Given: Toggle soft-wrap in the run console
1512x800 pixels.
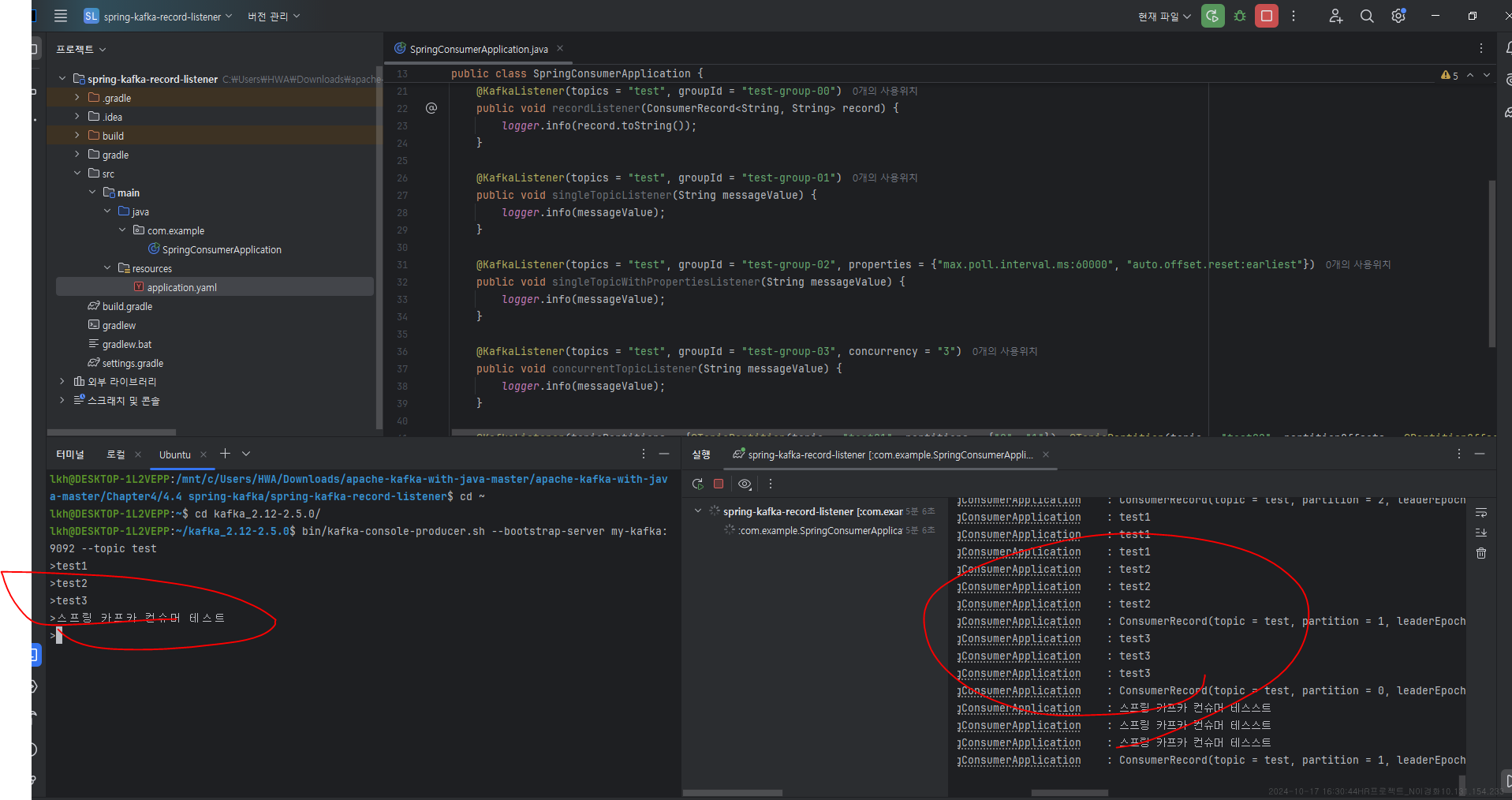Looking at the screenshot, I should click(x=1481, y=513).
